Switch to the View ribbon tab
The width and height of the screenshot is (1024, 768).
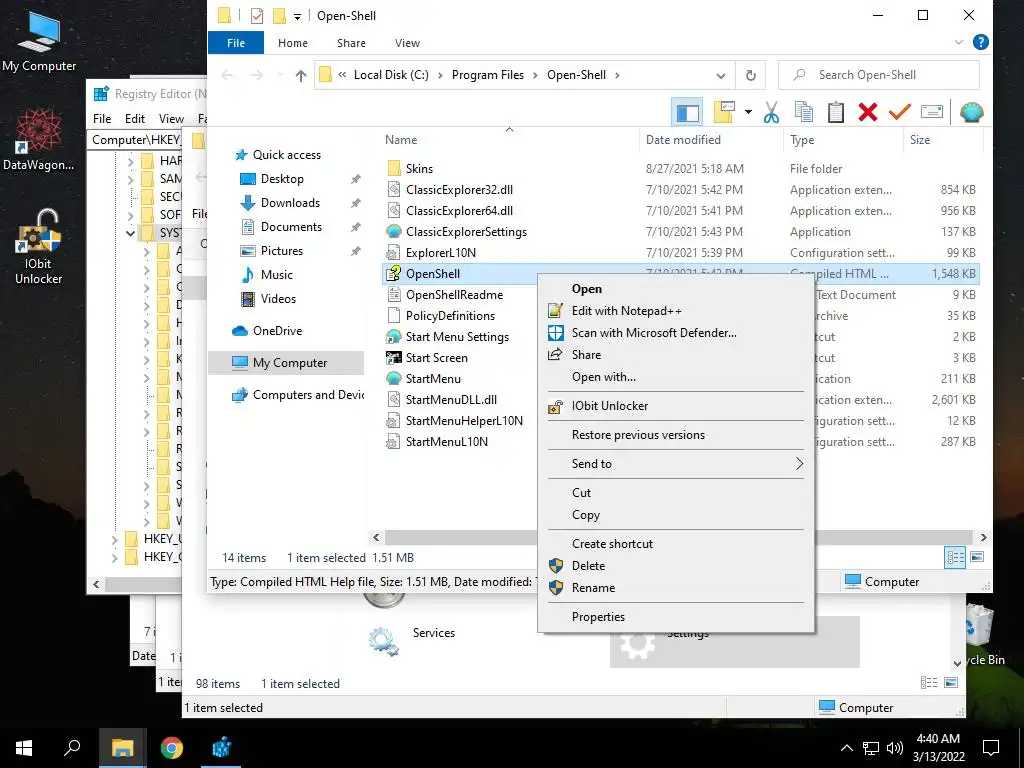pyautogui.click(x=408, y=42)
